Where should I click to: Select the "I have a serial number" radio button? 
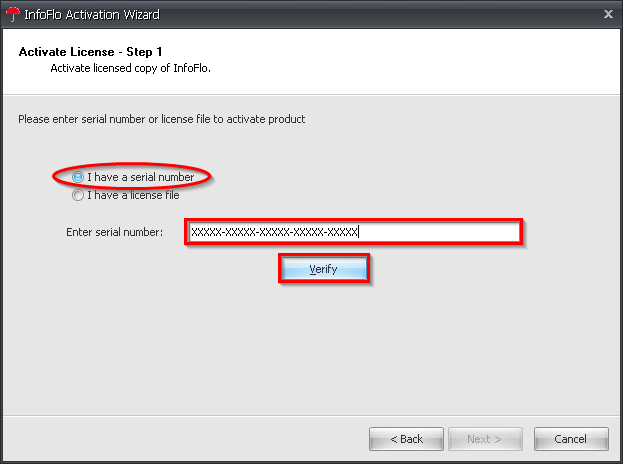[78, 177]
